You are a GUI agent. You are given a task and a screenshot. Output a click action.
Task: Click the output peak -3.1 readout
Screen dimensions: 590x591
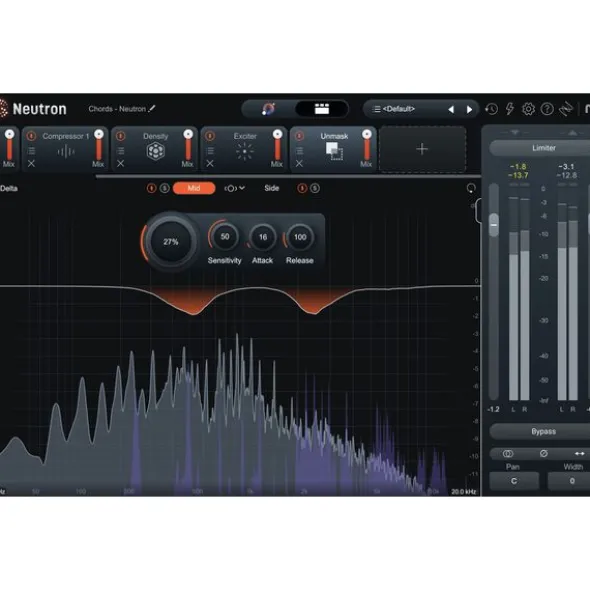[x=566, y=167]
